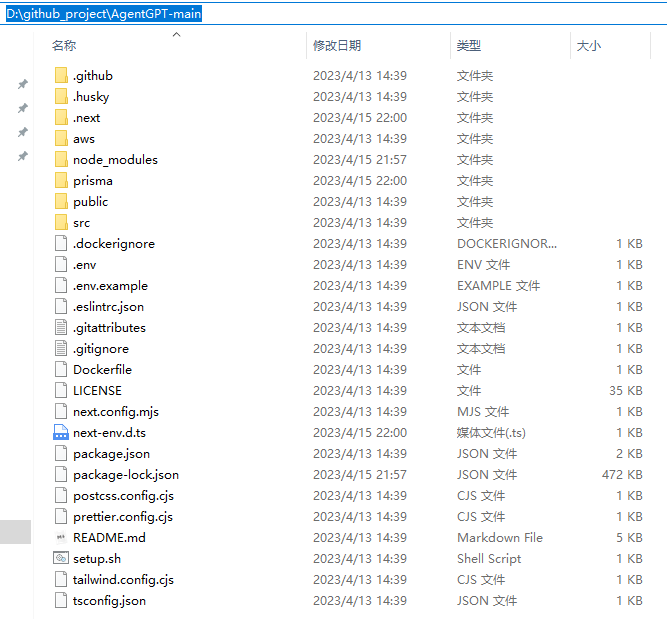Click the Dockerfile file icon

61,369
